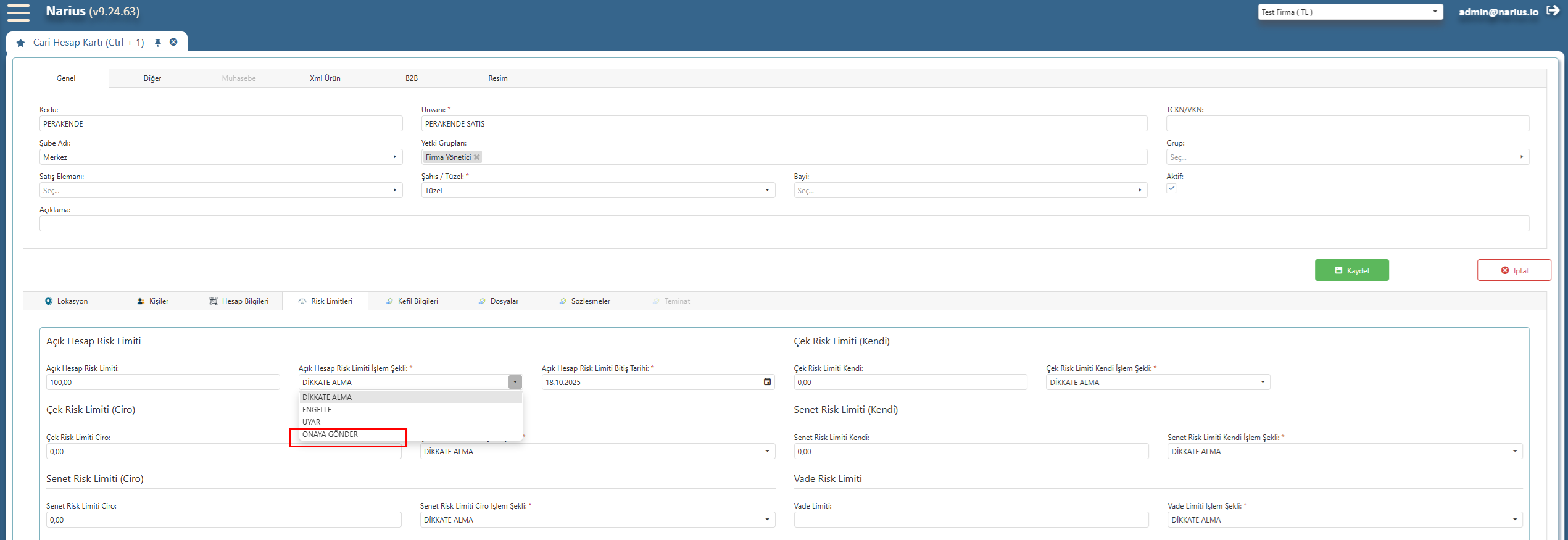This screenshot has height=540, width=1568.
Task: Open the Xml Ürün tab
Action: point(325,78)
